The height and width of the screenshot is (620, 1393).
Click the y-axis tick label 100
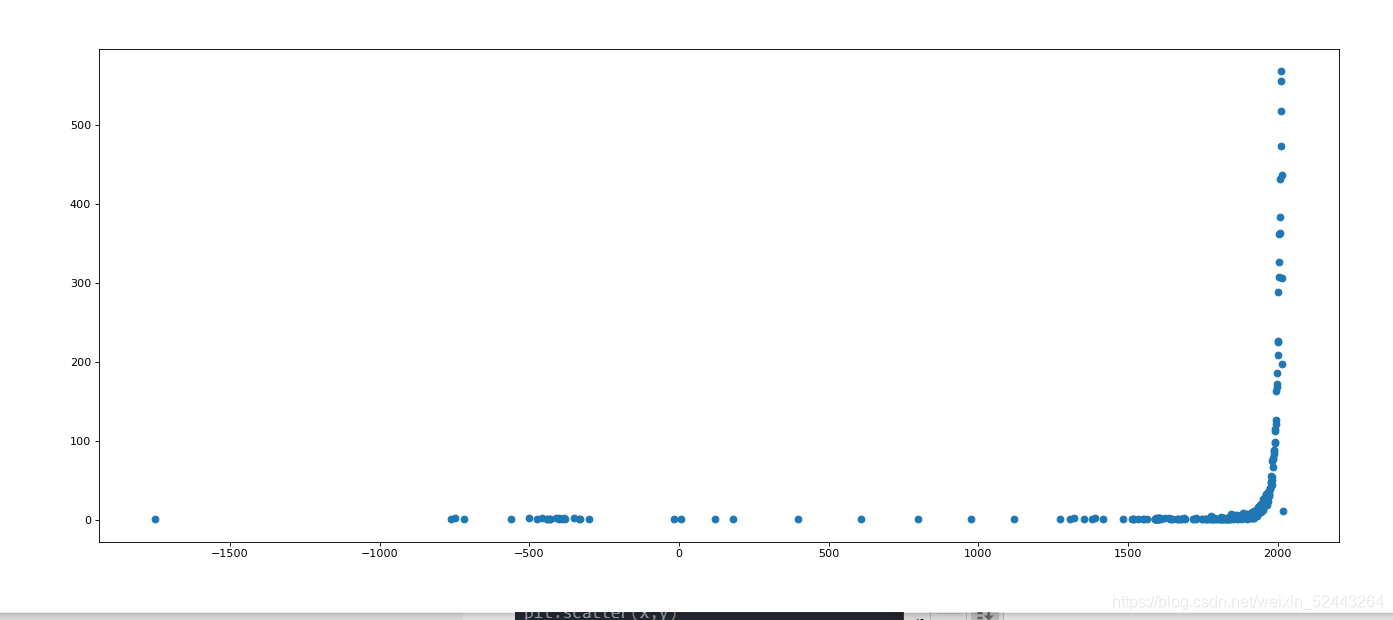tap(80, 441)
